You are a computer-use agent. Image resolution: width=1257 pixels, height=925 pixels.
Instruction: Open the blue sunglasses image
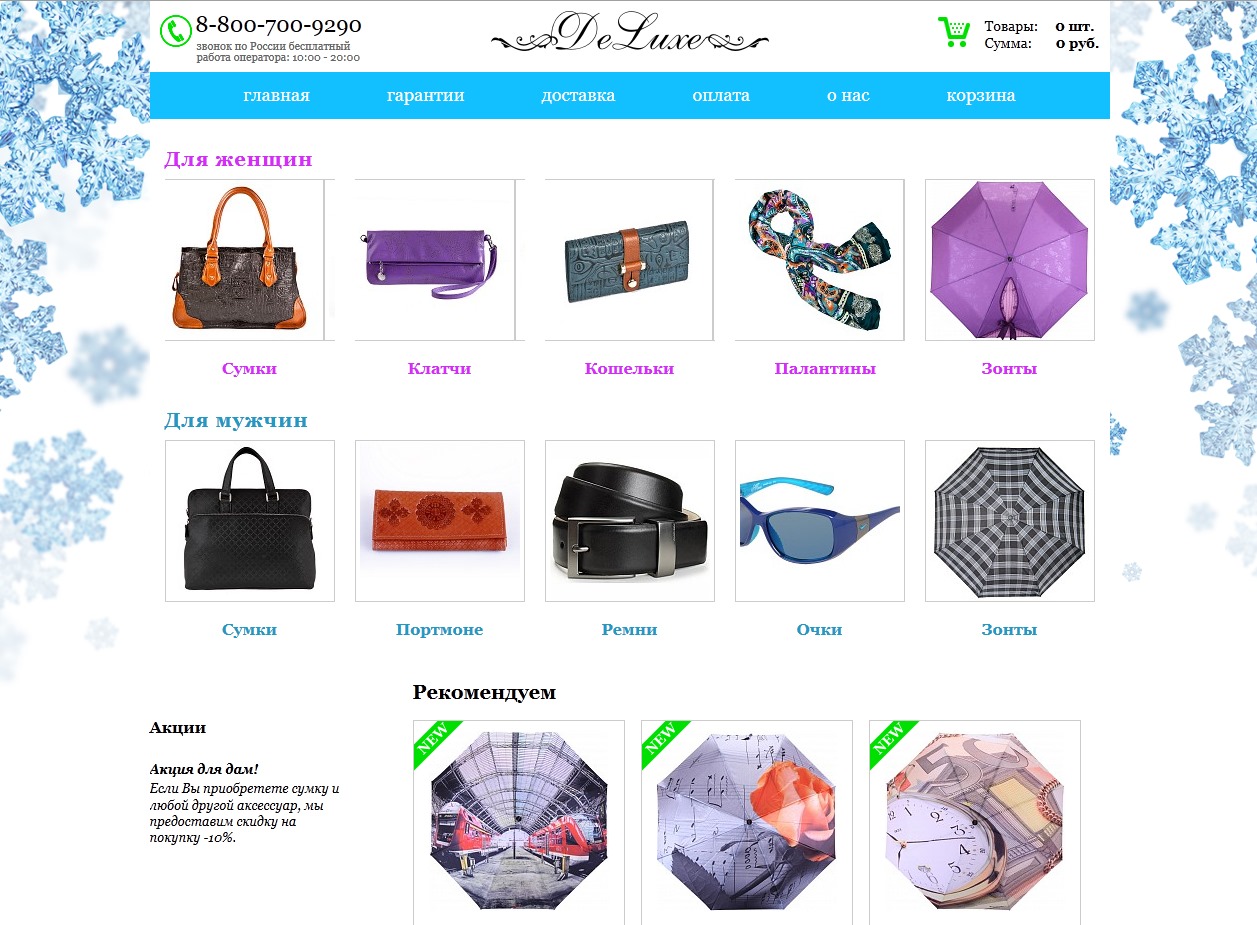click(820, 521)
